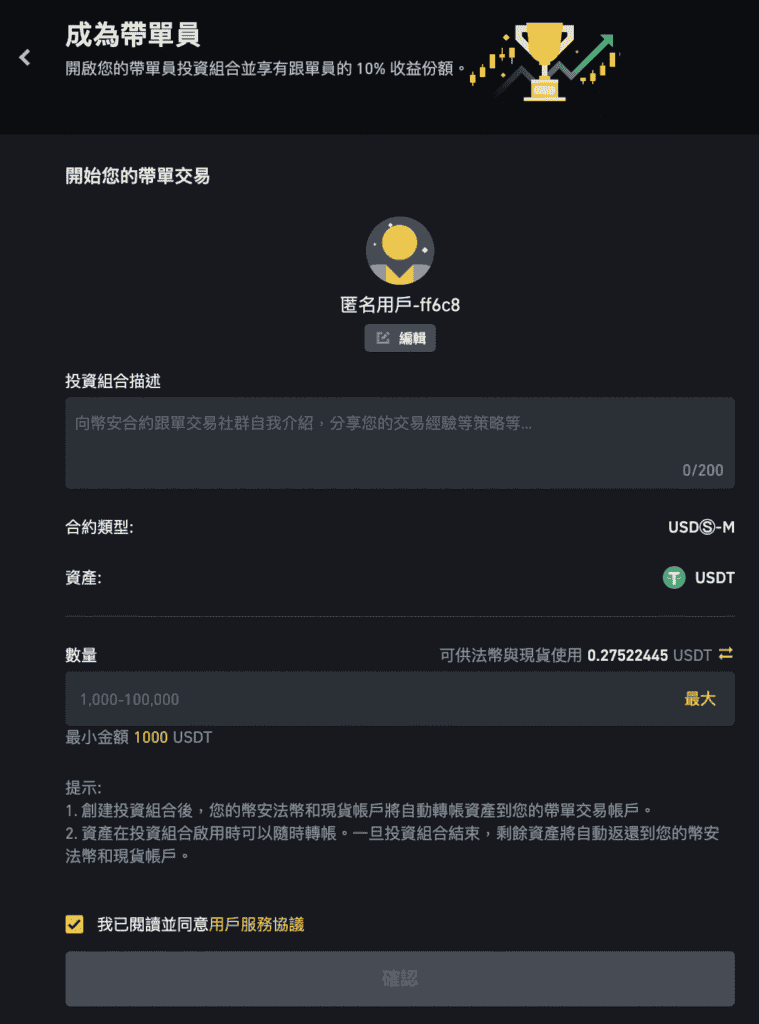Screen dimensions: 759x1024
Task: Go back using the left chevron arrow
Action: coord(25,57)
